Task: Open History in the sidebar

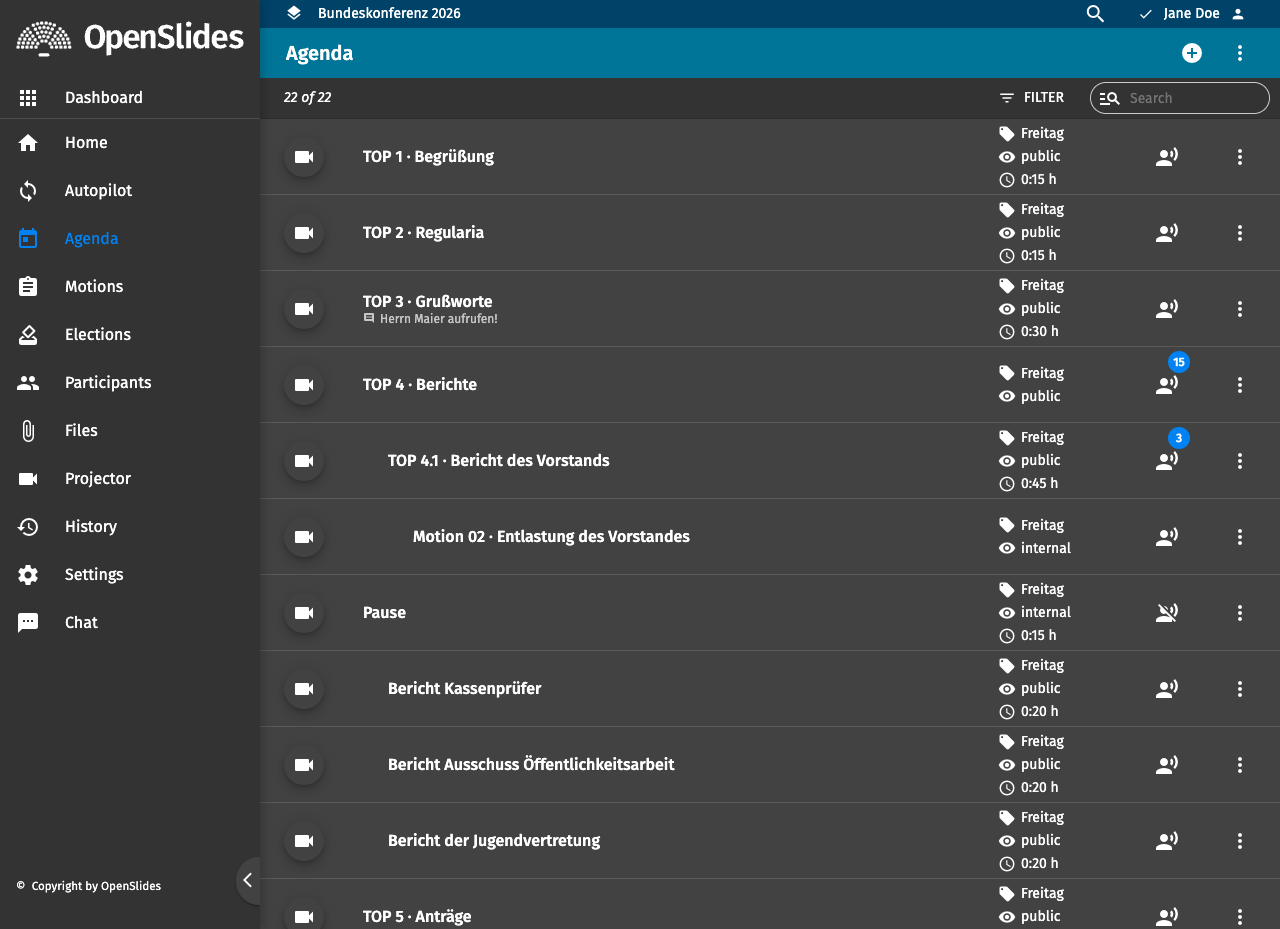Action: (x=130, y=527)
